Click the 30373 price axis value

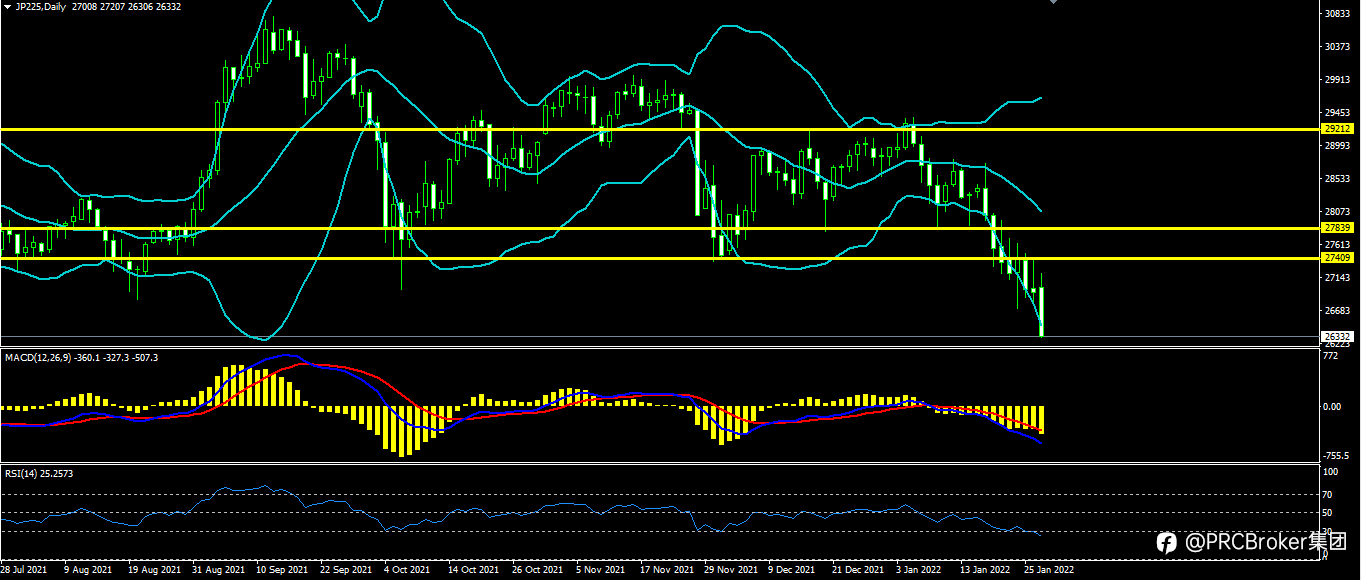pos(1337,47)
